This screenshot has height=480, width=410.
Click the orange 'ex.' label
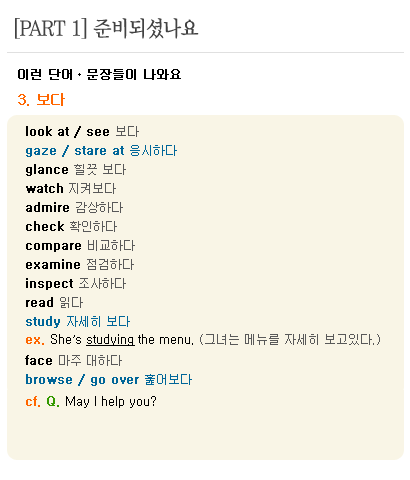click(35, 340)
